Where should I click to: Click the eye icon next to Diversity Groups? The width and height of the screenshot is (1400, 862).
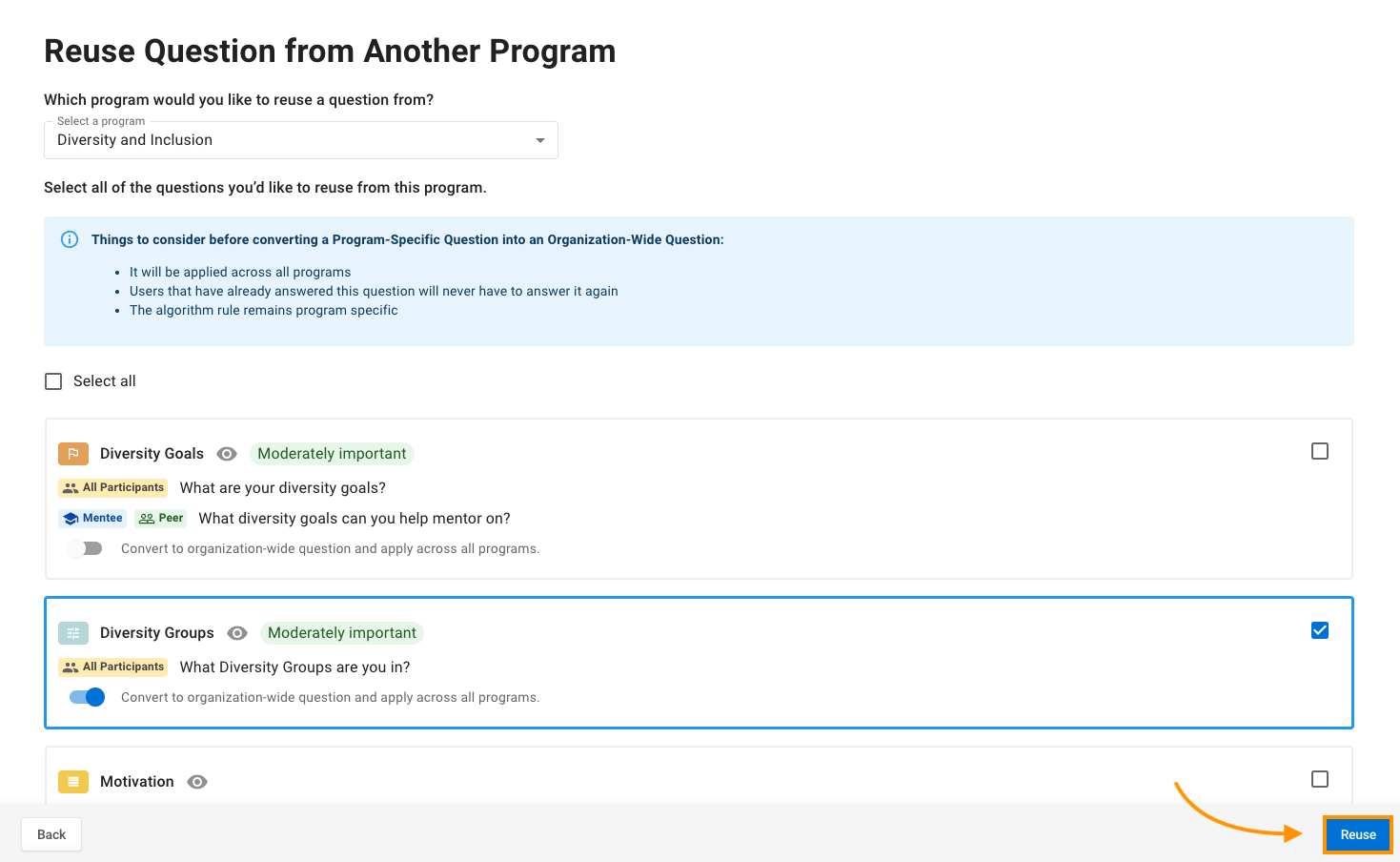[x=237, y=633]
